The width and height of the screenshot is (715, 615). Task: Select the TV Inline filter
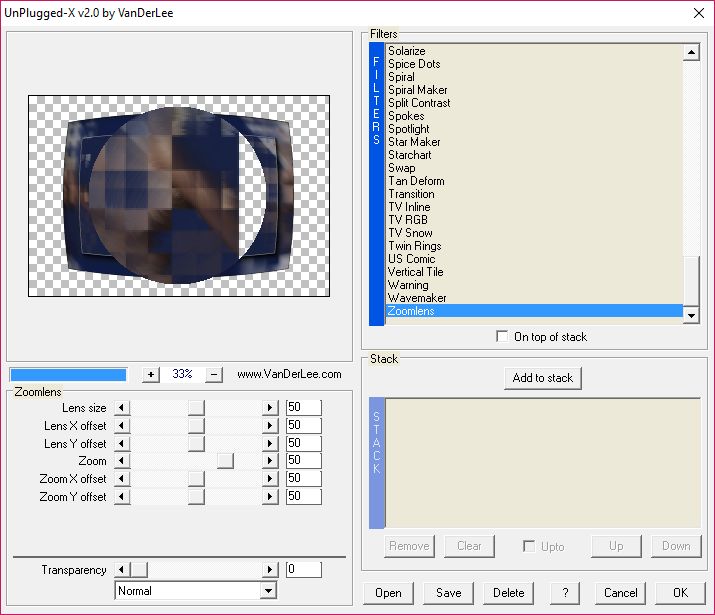pyautogui.click(x=409, y=207)
